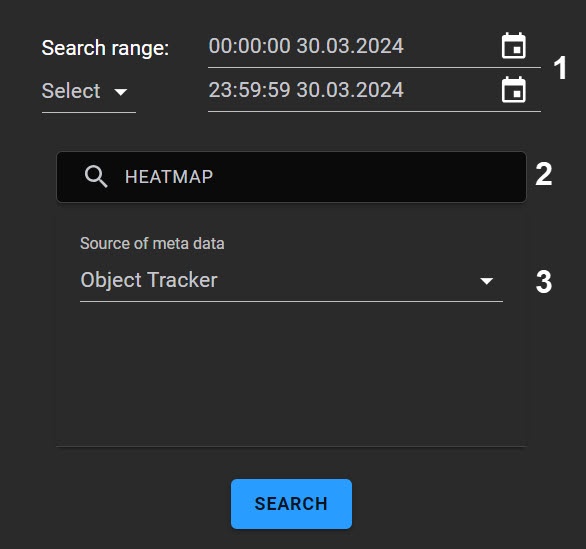
Task: Click number 3 annotation beside Object Tracker
Action: pos(544,282)
